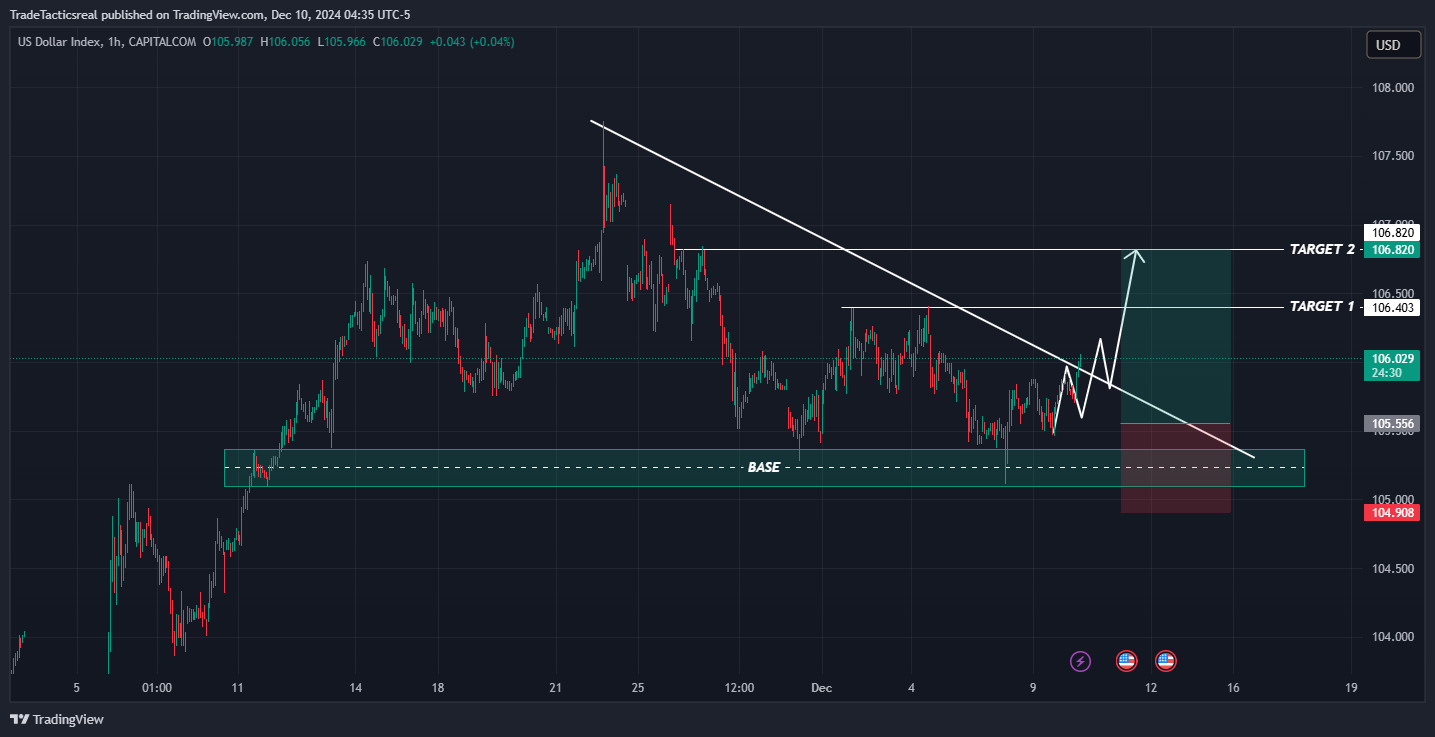1435x737 pixels.
Task: Click the 25 date axis label
Action: point(639,688)
